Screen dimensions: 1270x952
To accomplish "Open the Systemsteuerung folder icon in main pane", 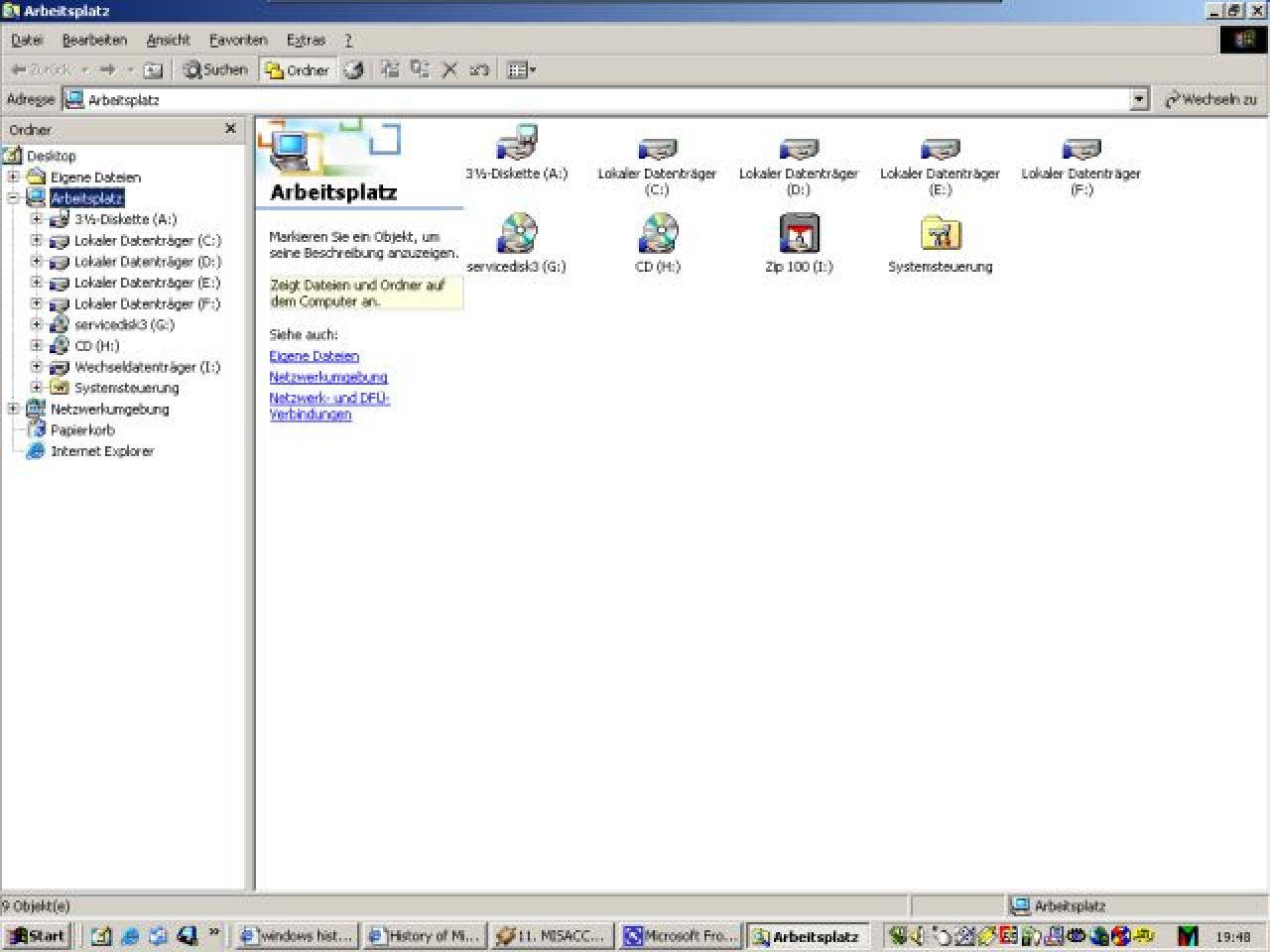I will [x=940, y=233].
